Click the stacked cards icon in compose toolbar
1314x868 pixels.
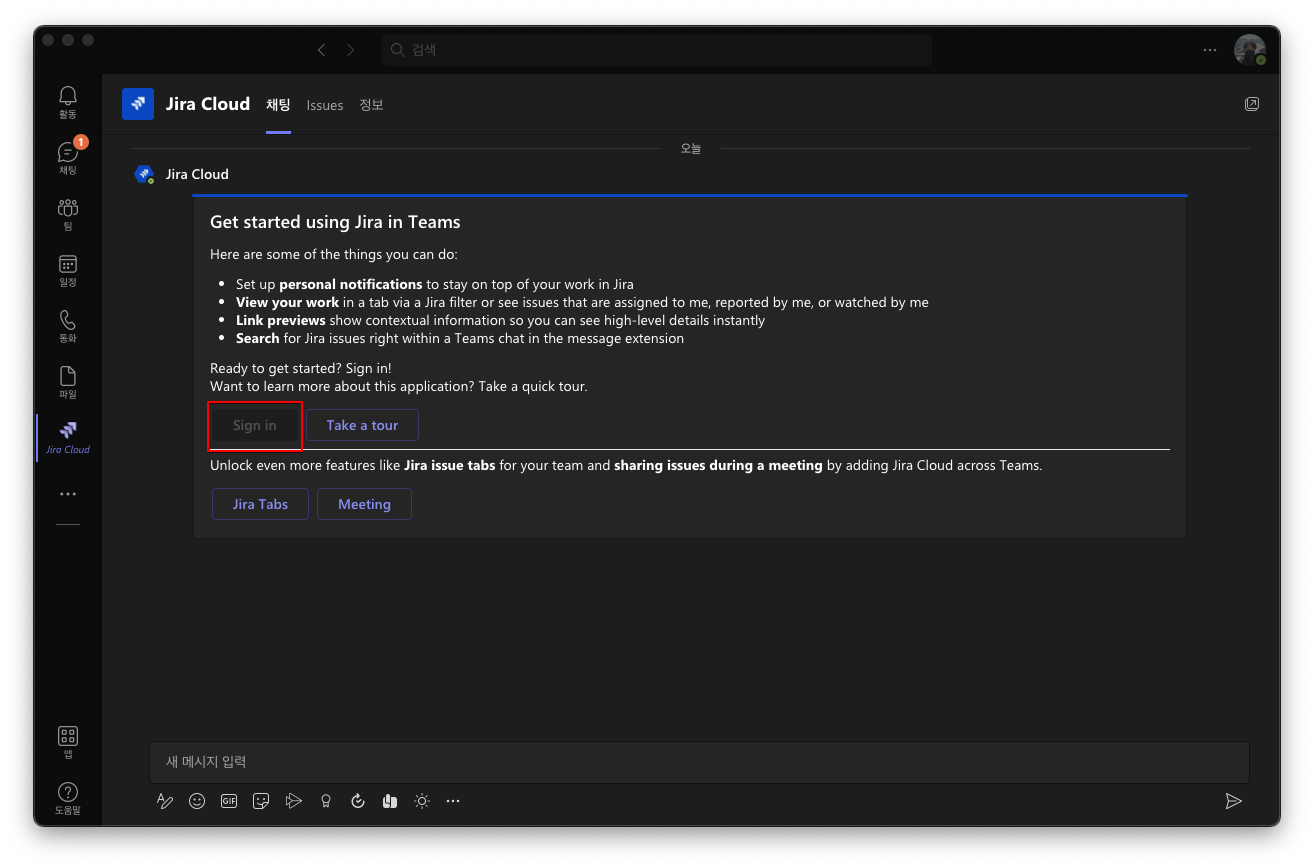pyautogui.click(x=390, y=801)
